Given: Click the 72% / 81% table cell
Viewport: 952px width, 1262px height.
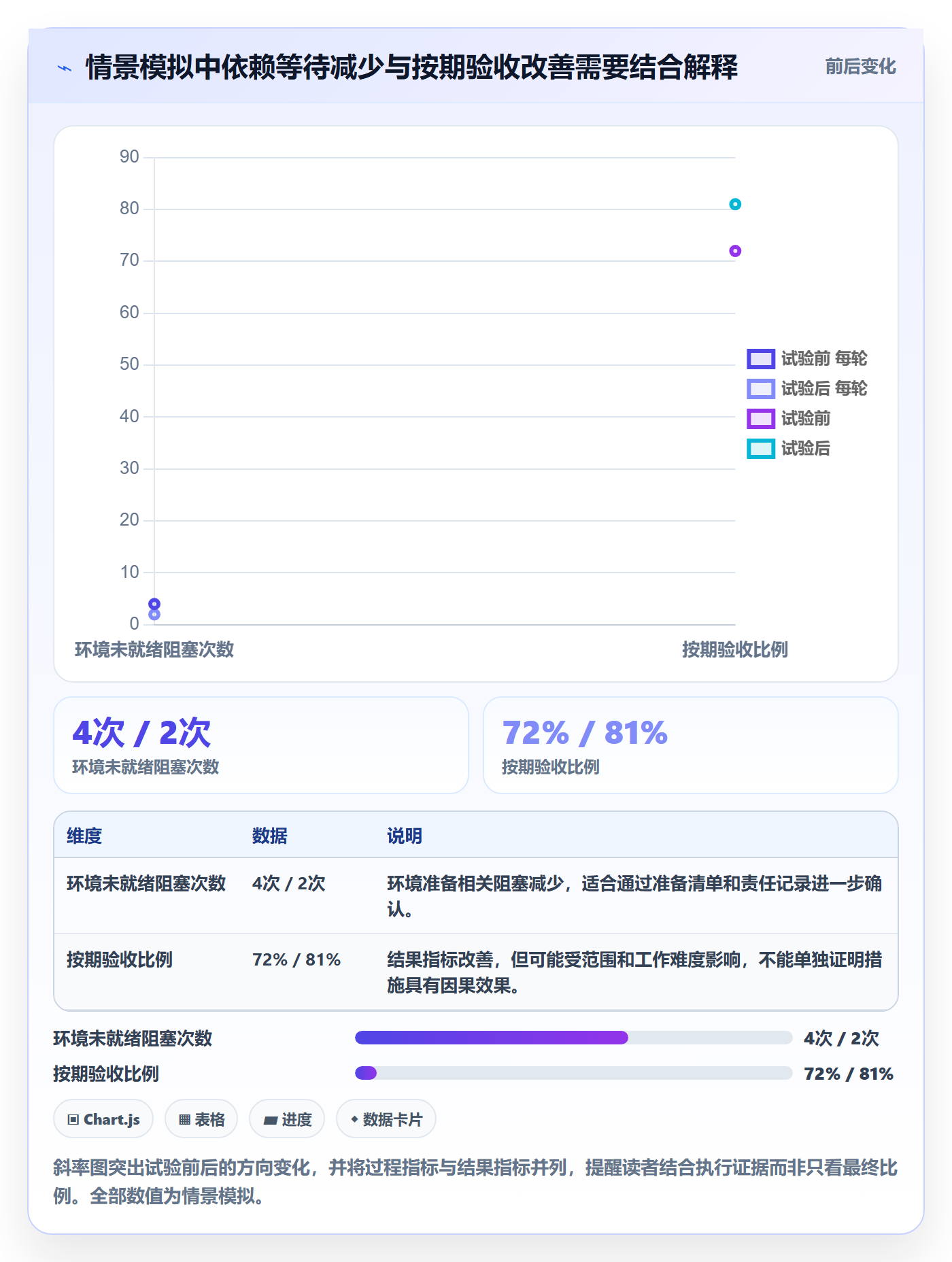Looking at the screenshot, I should [296, 959].
